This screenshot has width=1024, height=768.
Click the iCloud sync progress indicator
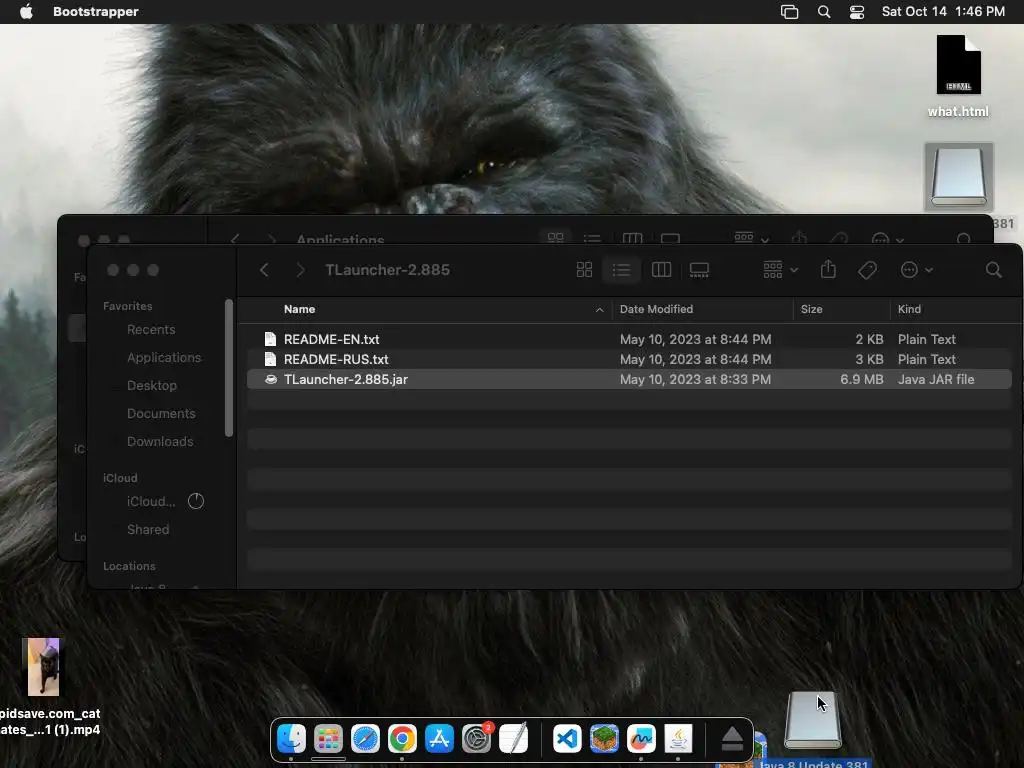196,501
